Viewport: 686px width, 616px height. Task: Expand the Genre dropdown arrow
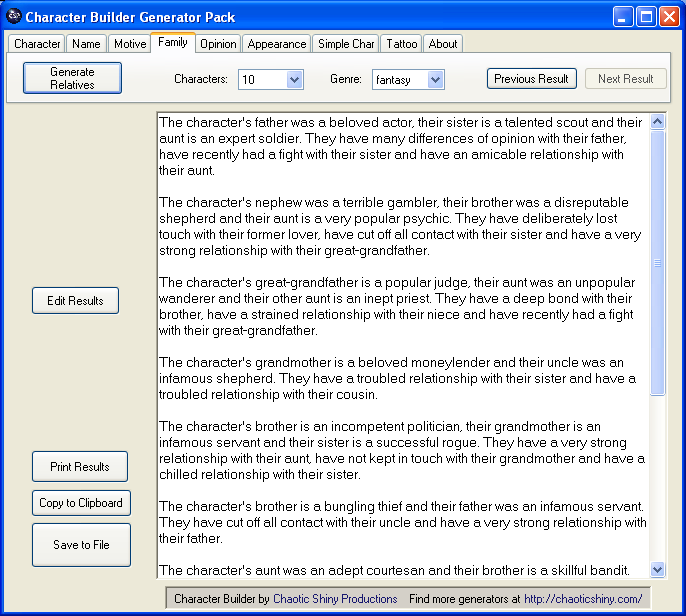(436, 80)
